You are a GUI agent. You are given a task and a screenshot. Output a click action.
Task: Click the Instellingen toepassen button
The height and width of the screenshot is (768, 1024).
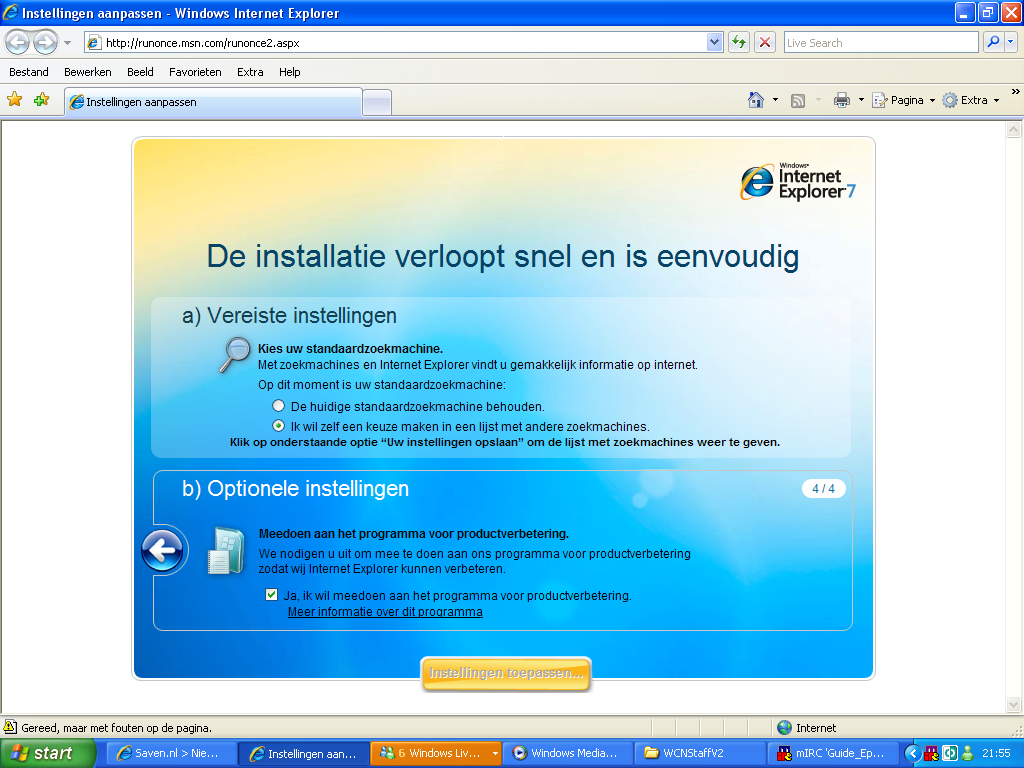point(506,673)
